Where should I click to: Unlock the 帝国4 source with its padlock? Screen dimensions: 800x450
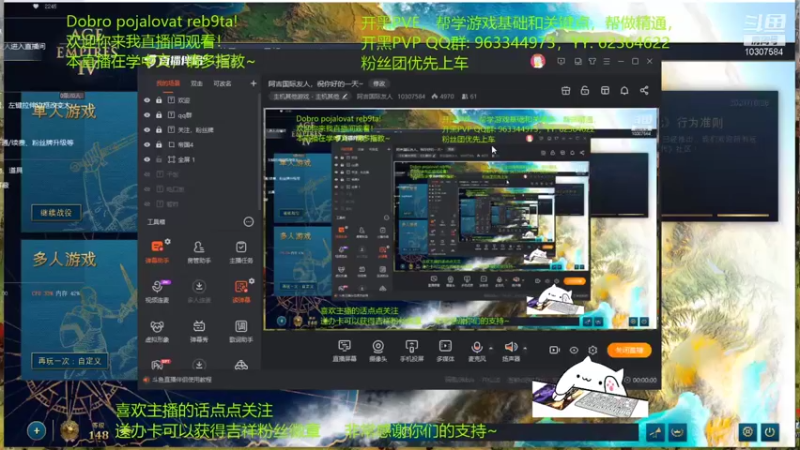point(159,145)
